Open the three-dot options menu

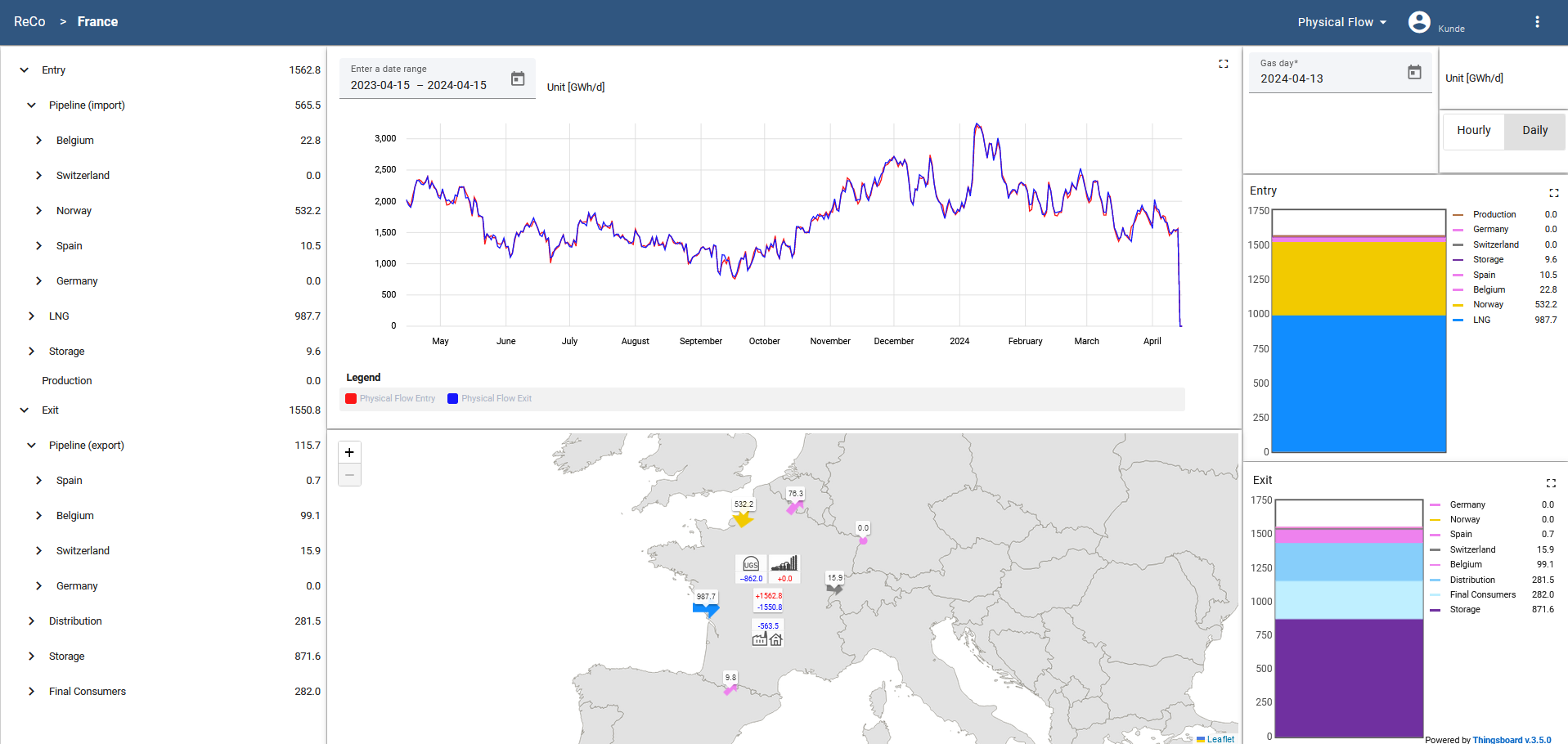[x=1537, y=22]
